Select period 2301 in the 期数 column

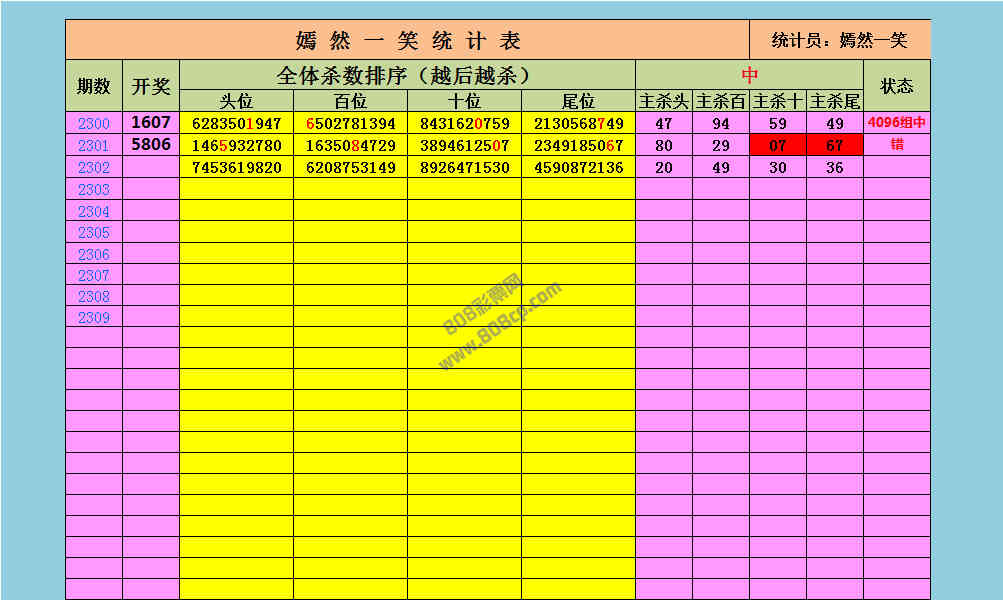(93, 146)
